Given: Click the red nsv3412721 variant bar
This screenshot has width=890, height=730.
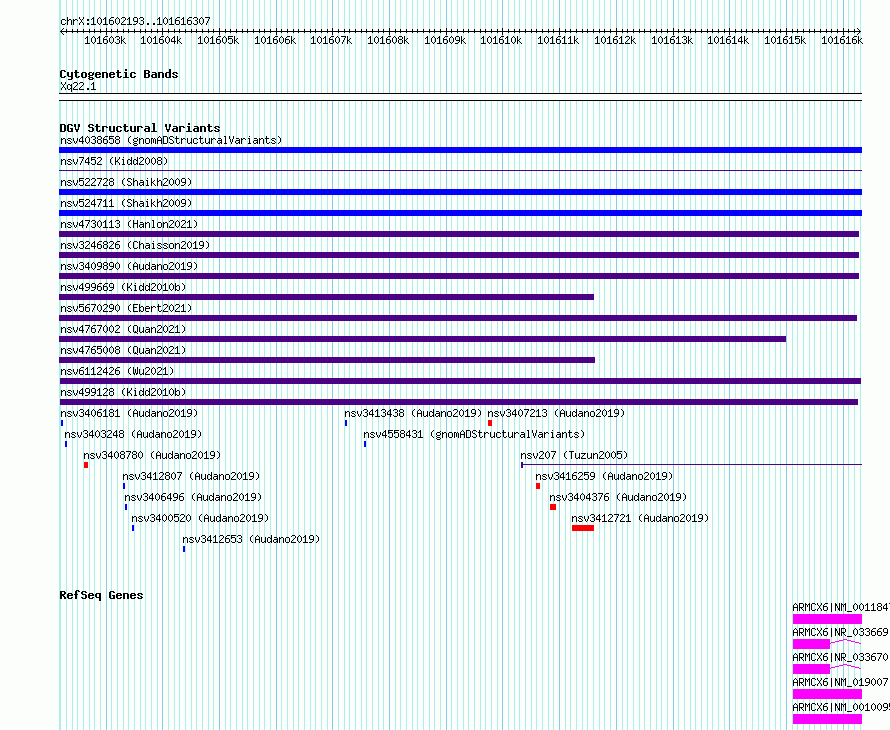Looking at the screenshot, I should click(583, 528).
